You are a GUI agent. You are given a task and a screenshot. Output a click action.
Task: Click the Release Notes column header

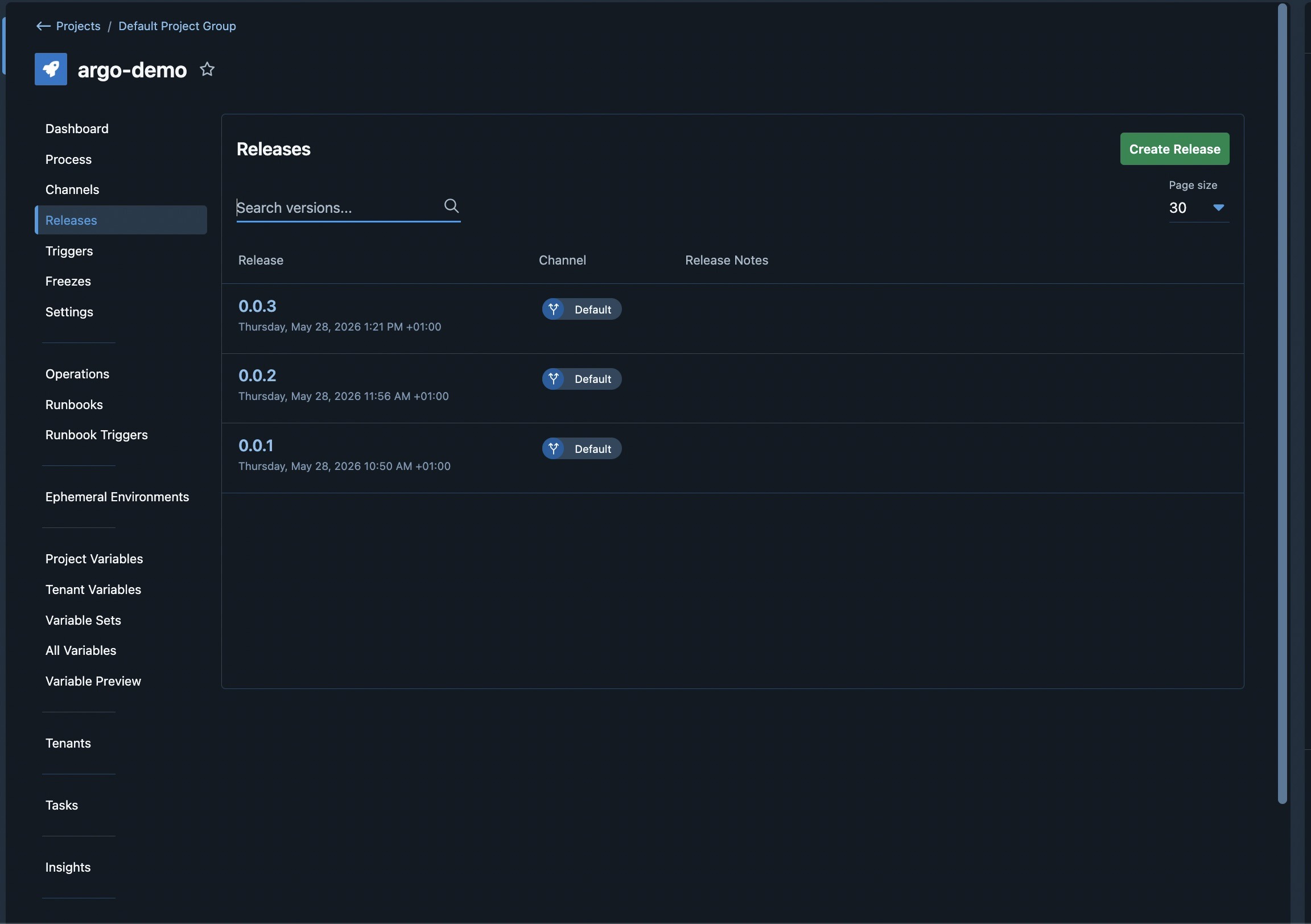tap(726, 261)
